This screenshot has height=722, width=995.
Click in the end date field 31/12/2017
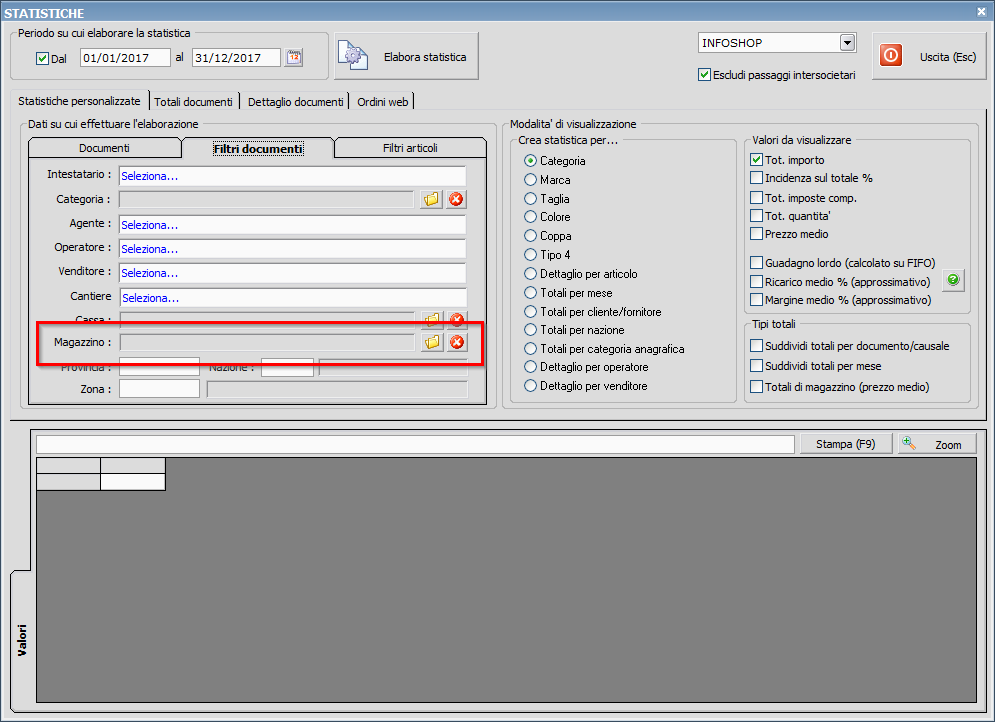[x=236, y=58]
